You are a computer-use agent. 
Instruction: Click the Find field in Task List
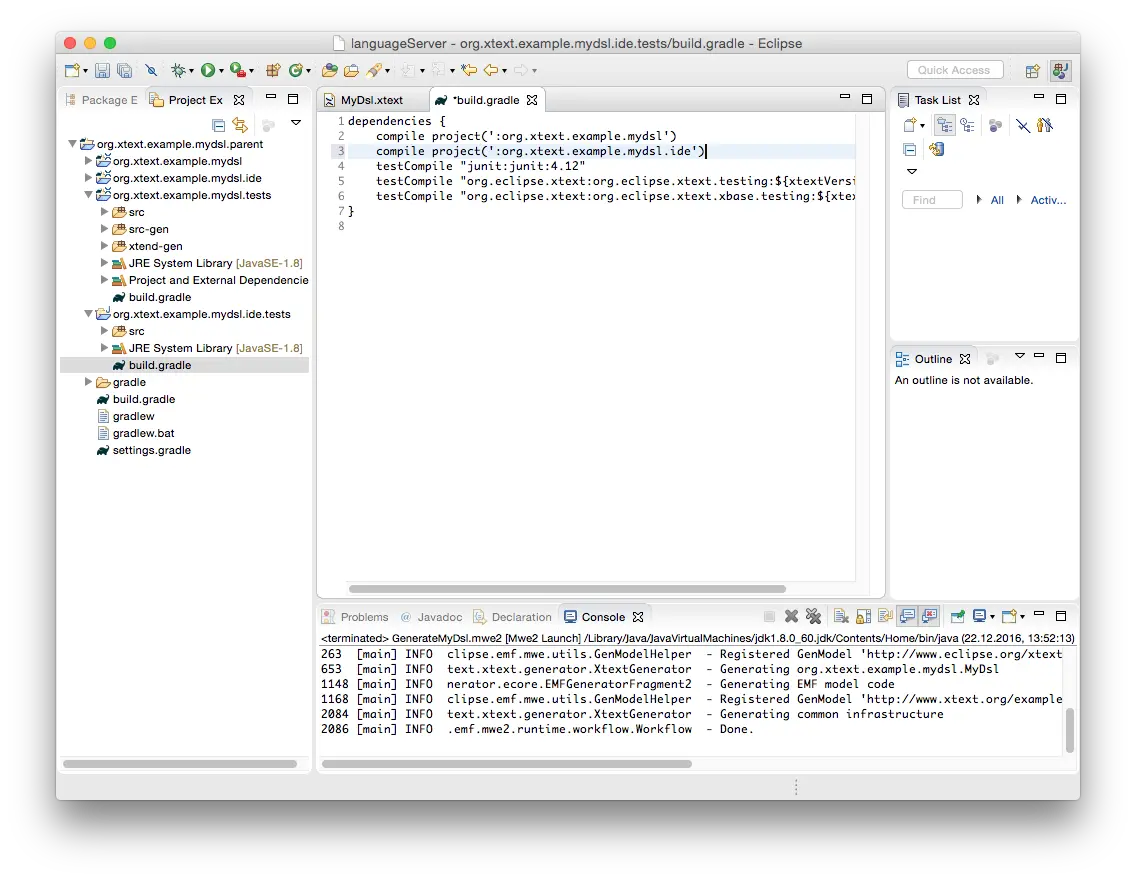pyautogui.click(x=932, y=200)
